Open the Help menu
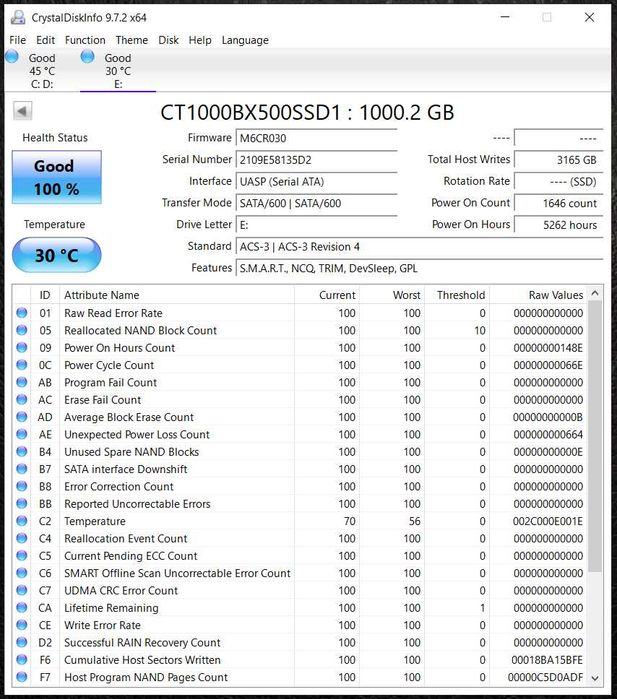 (200, 40)
